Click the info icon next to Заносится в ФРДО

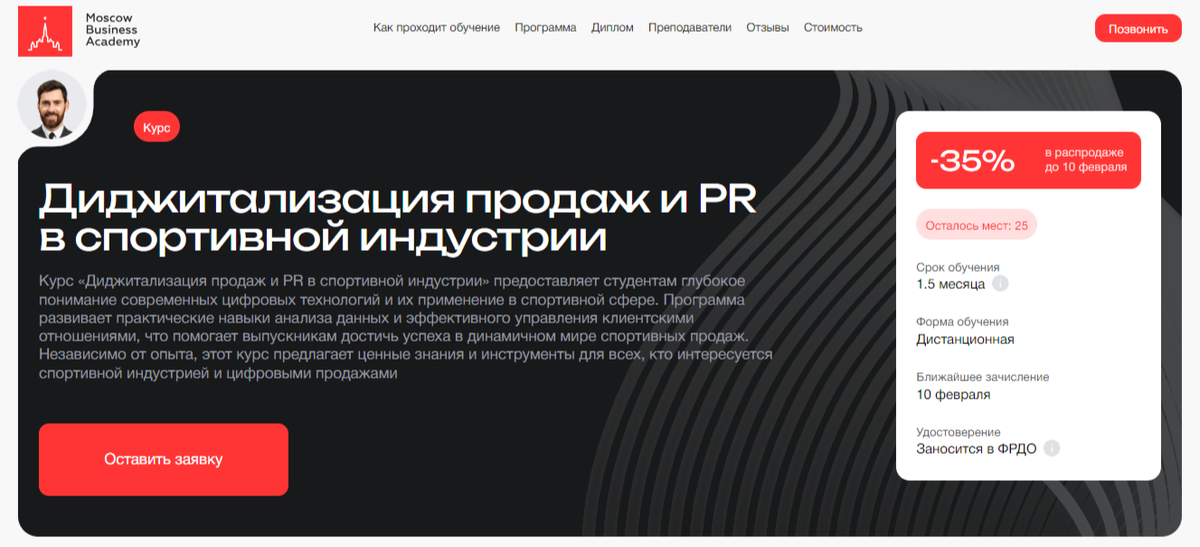[x=1051, y=449]
